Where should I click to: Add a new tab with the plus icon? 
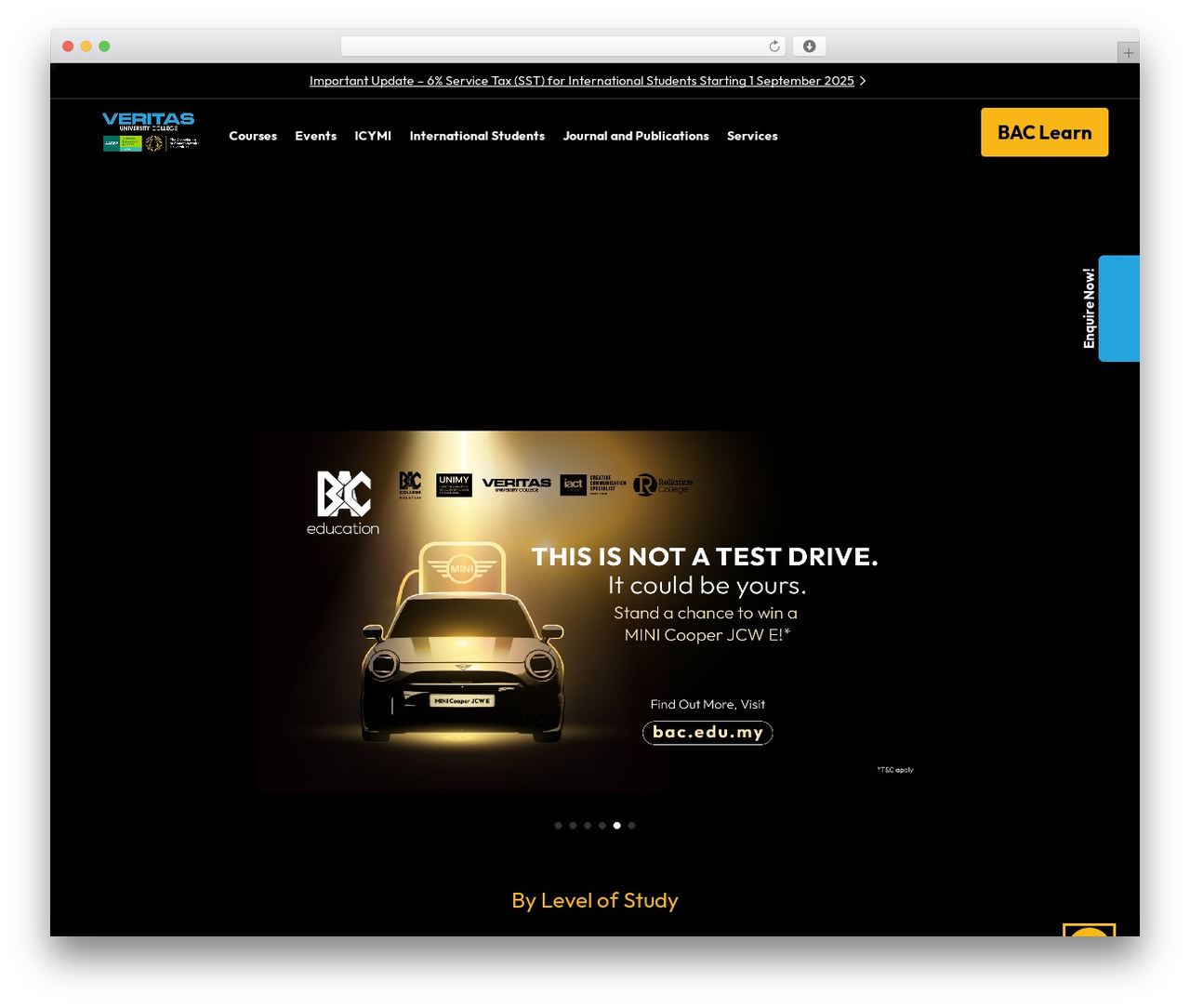1129,53
